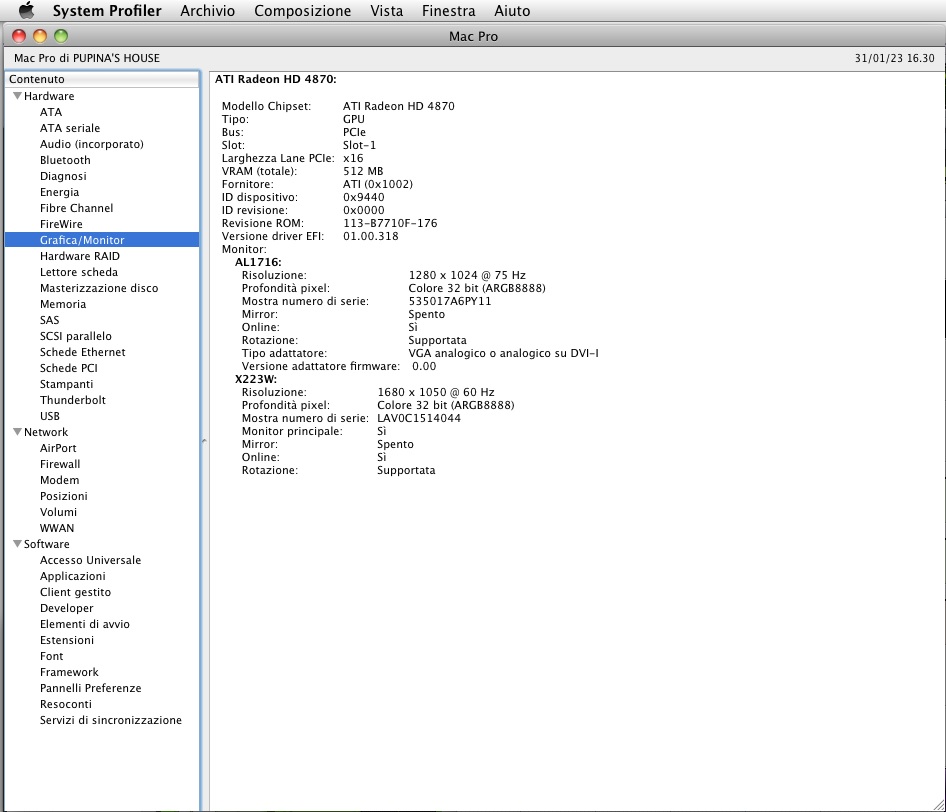The height and width of the screenshot is (812, 946).
Task: Open the Archivio menu
Action: pyautogui.click(x=208, y=11)
